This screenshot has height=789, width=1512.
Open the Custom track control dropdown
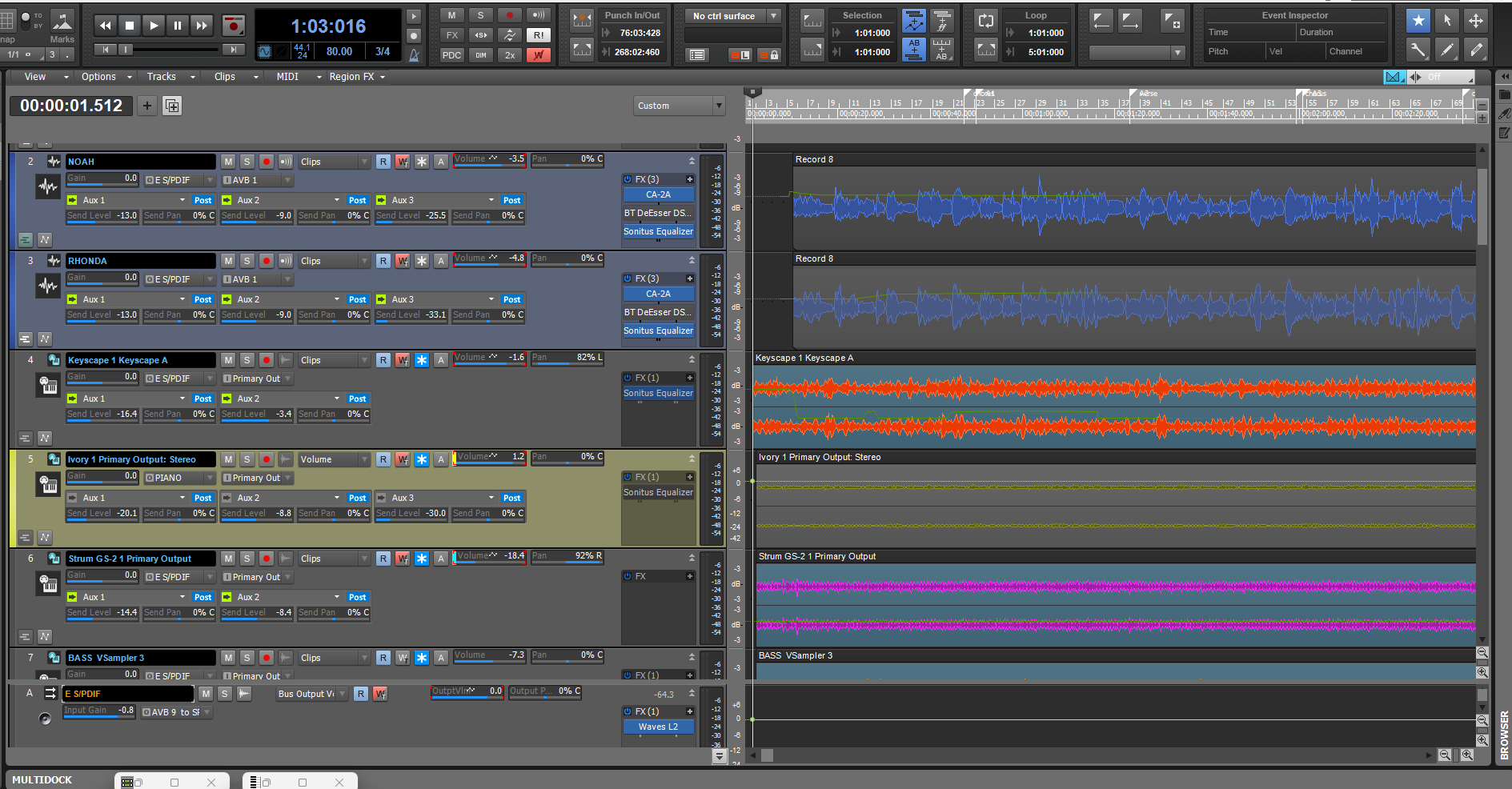point(679,106)
